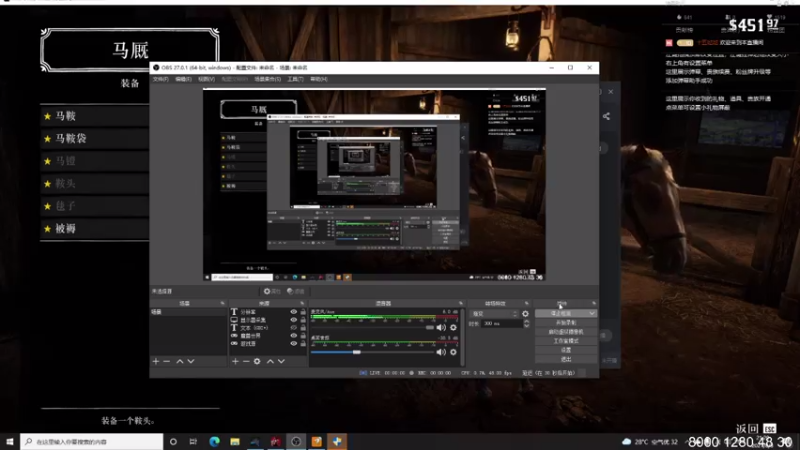Move source down in the Sources panel

(281, 361)
